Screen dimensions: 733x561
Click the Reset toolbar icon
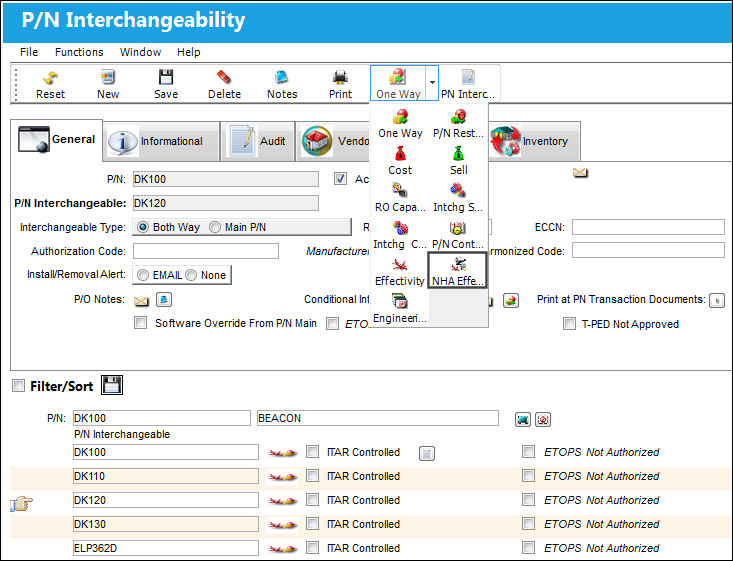pos(50,84)
